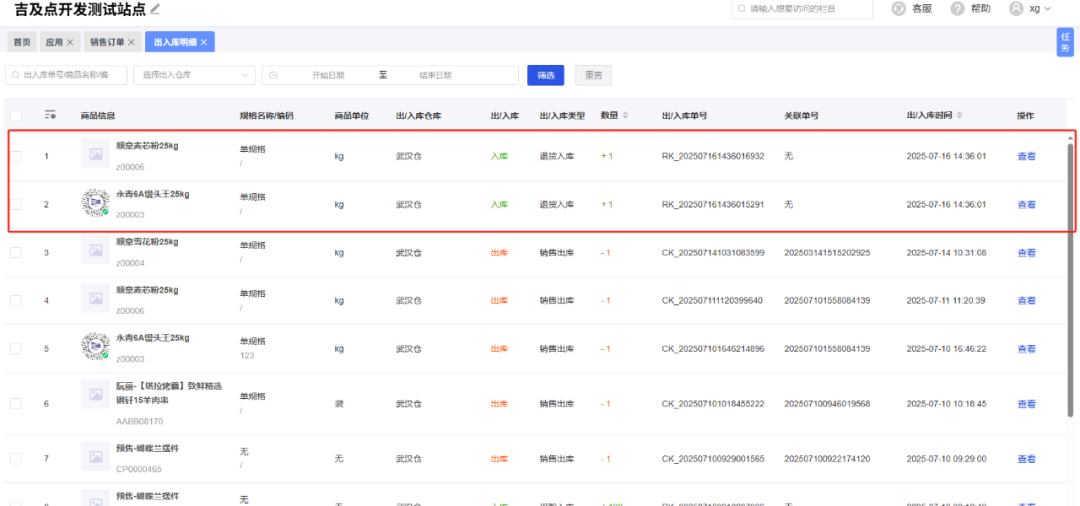The image size is (1080, 506).
Task: Switch to the 首页 tab
Action: click(x=21, y=42)
